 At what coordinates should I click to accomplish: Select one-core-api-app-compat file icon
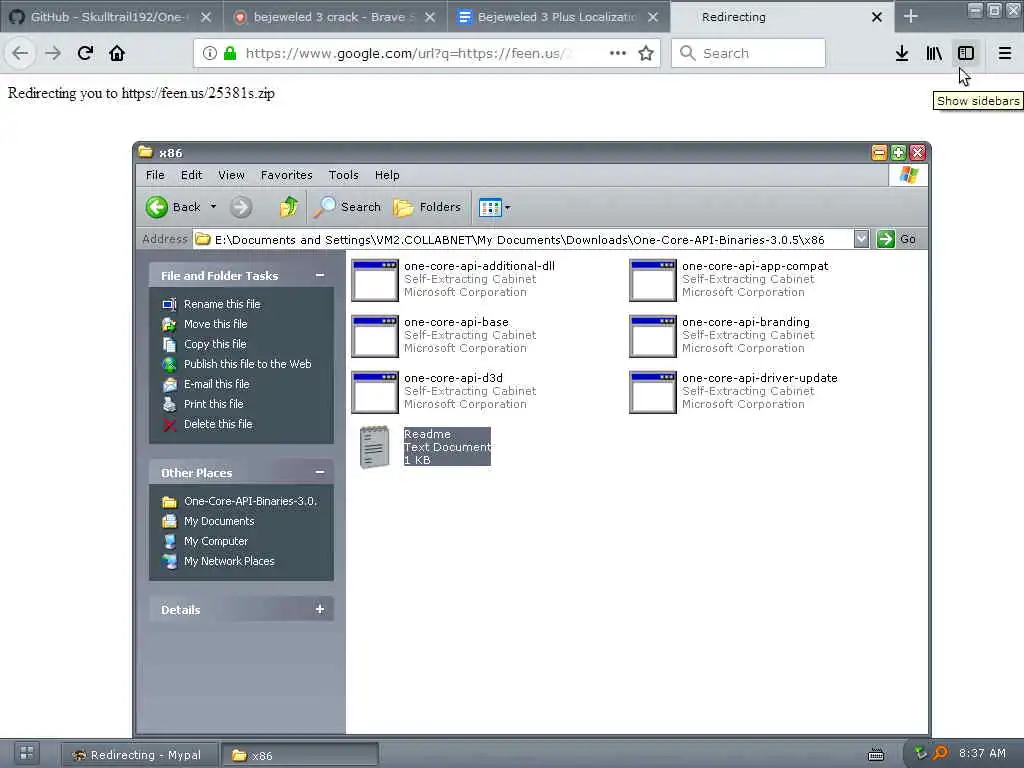click(x=653, y=280)
